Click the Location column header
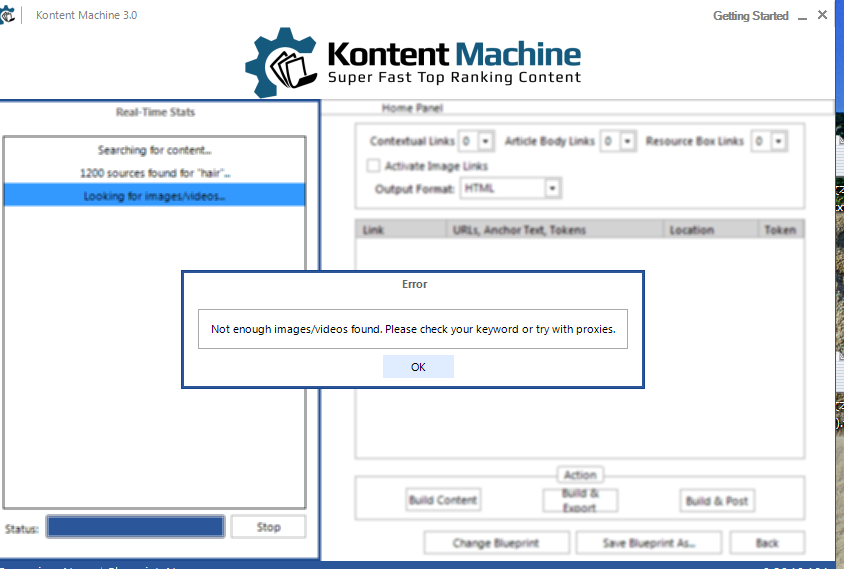 pyautogui.click(x=711, y=230)
